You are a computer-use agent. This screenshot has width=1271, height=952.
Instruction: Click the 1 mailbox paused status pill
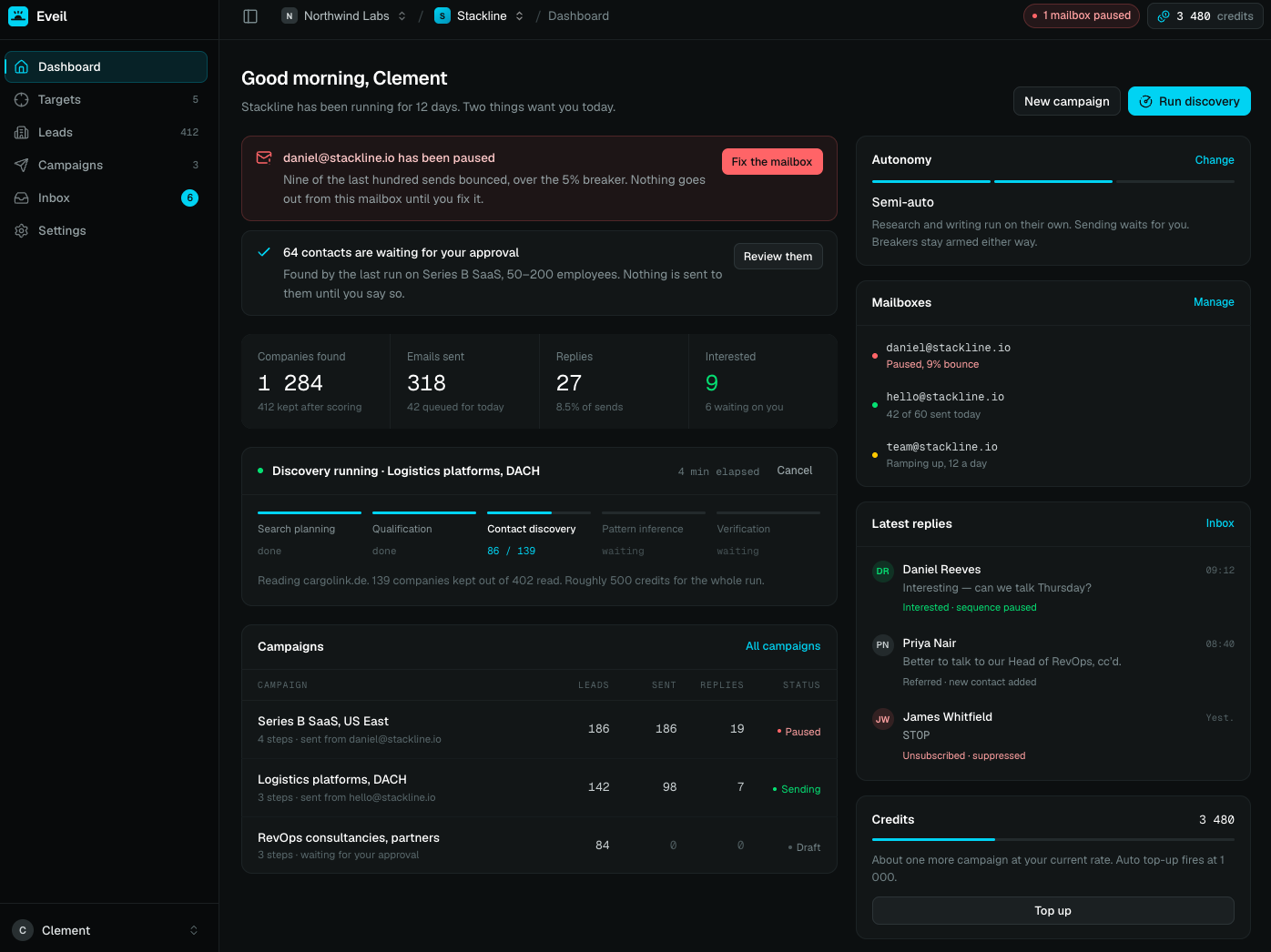(1081, 15)
